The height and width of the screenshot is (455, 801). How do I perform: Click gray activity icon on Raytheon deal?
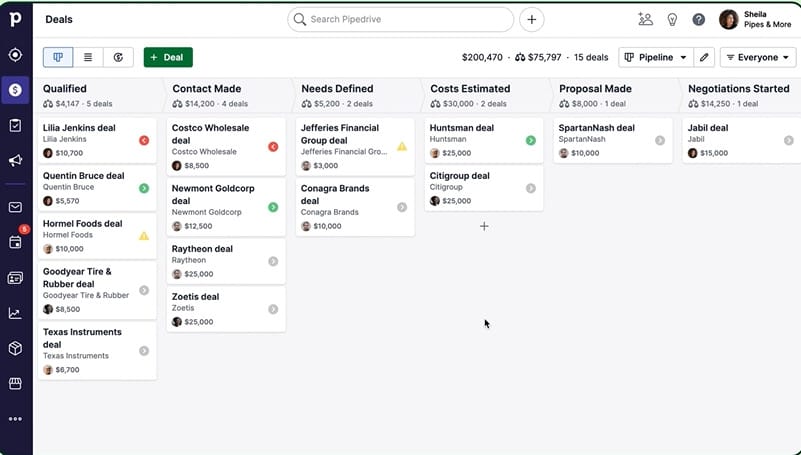(x=273, y=261)
